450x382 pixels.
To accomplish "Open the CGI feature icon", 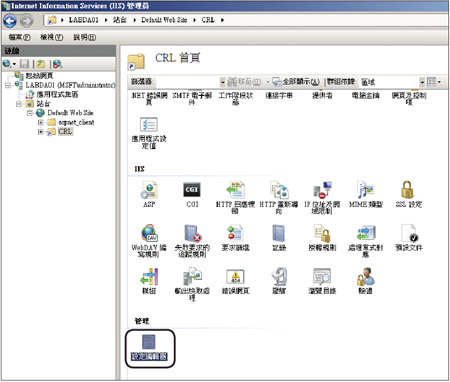I will [192, 190].
